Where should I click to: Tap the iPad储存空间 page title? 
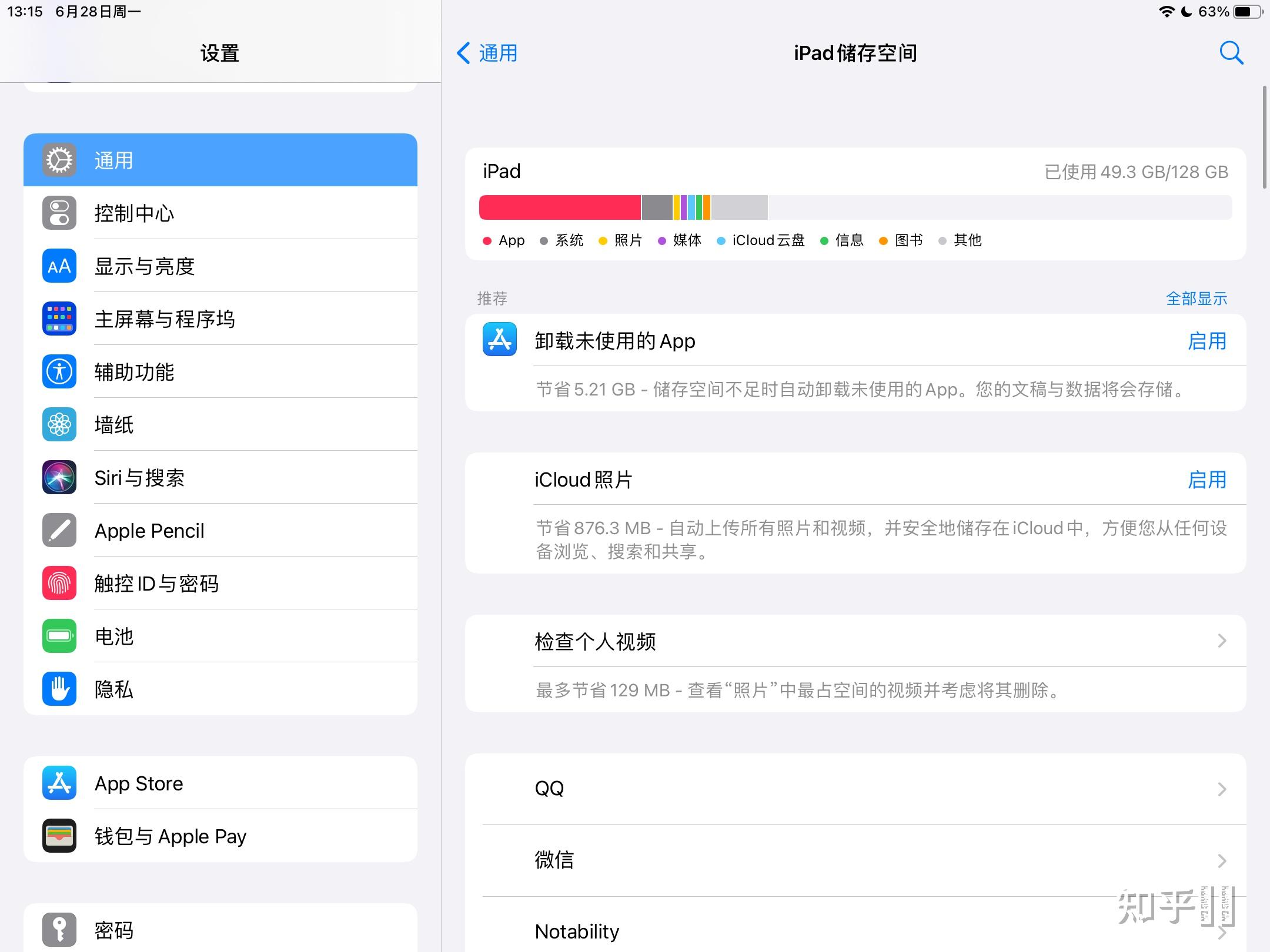coord(855,53)
